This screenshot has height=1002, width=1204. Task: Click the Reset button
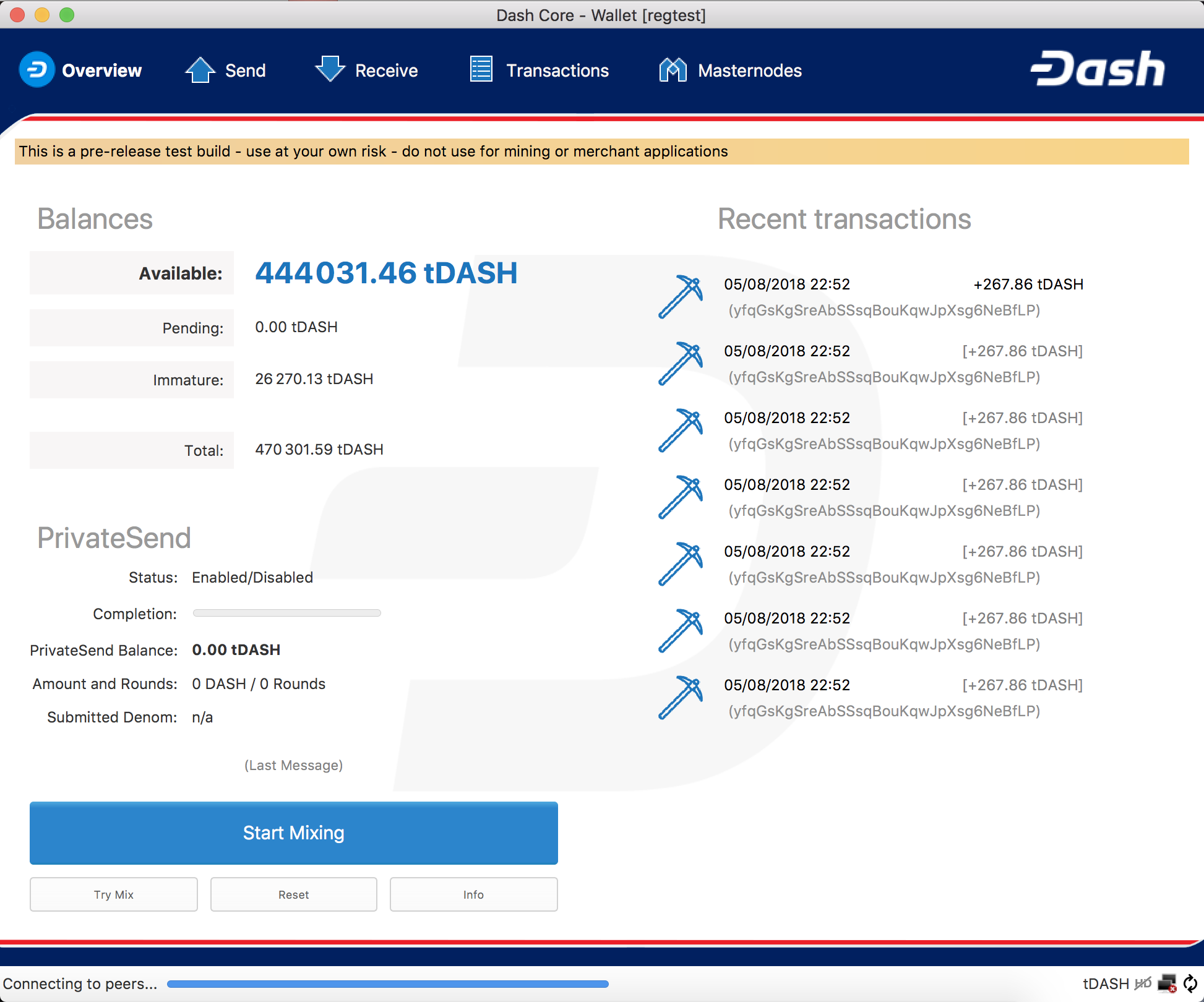pos(294,894)
